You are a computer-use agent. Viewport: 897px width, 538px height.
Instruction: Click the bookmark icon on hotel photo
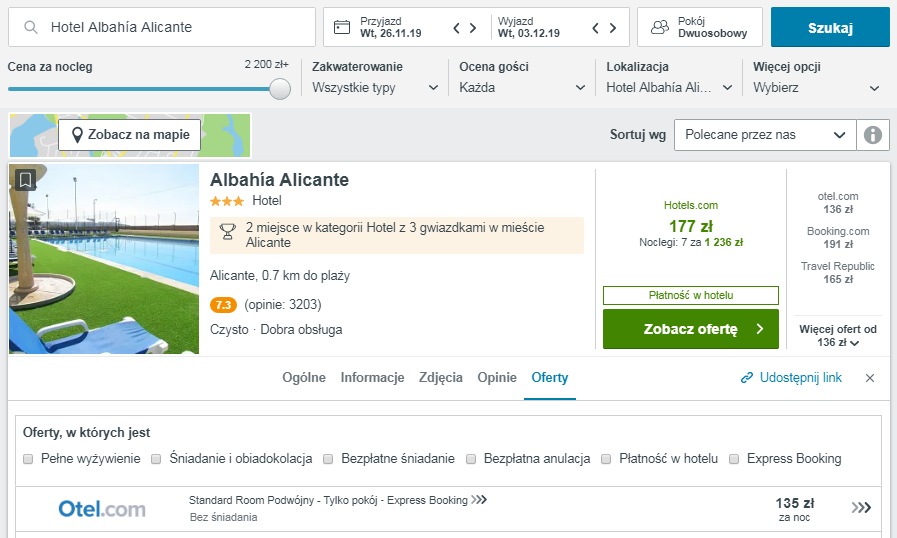(x=26, y=180)
